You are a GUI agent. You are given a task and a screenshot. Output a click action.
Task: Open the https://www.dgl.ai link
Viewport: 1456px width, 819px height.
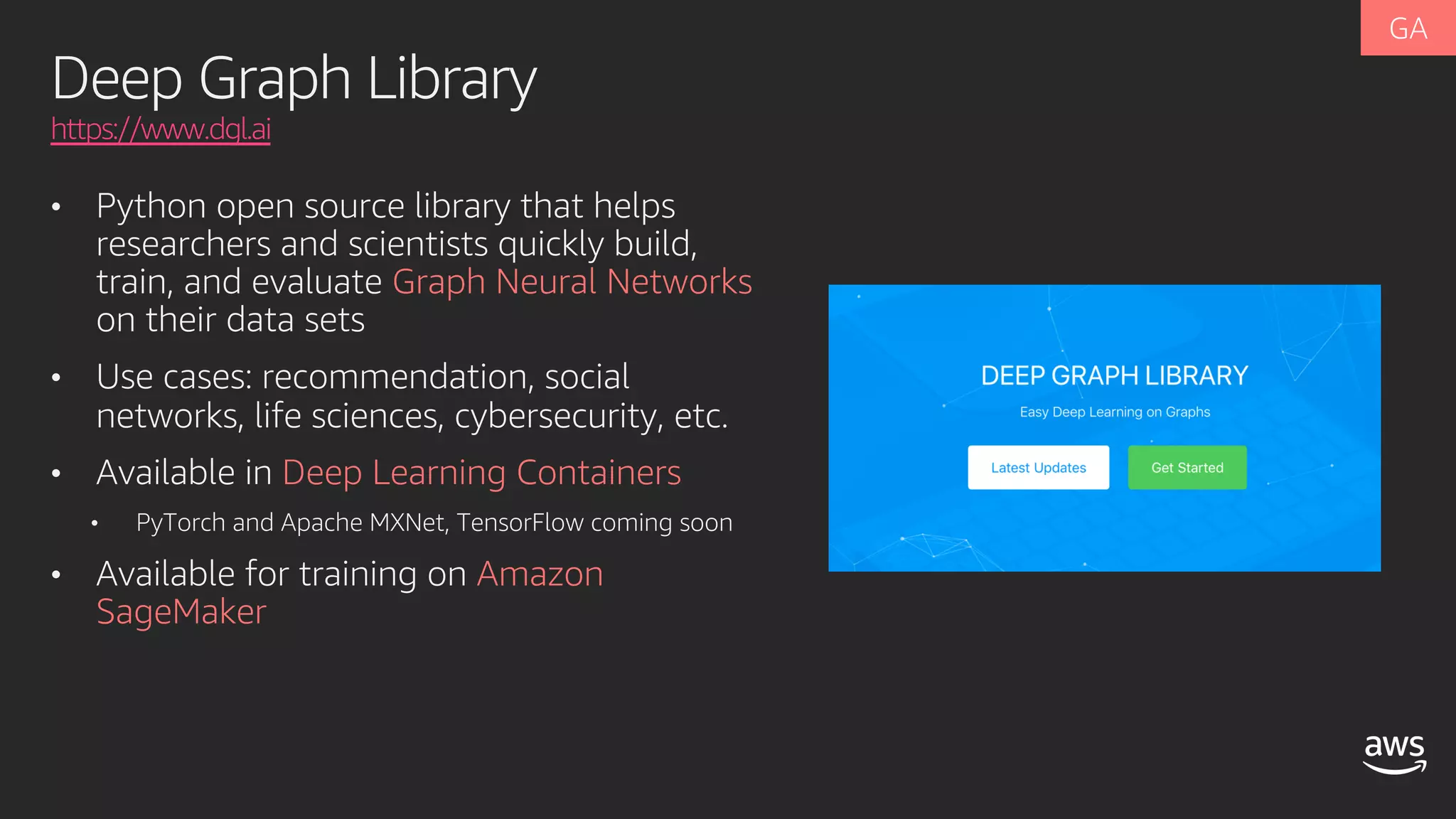coord(161,129)
